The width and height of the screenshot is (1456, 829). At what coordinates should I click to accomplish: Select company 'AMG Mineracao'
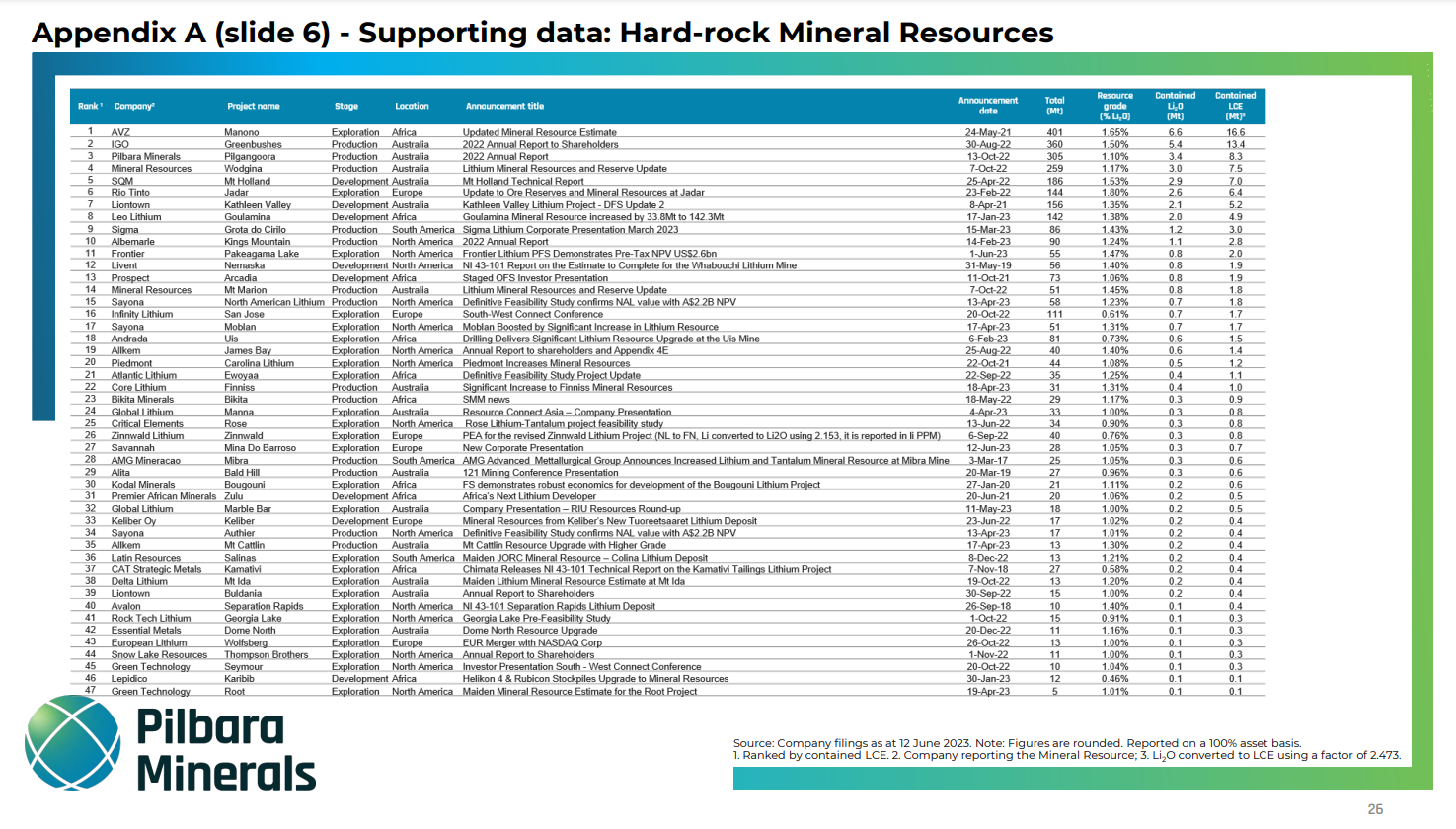pos(146,460)
